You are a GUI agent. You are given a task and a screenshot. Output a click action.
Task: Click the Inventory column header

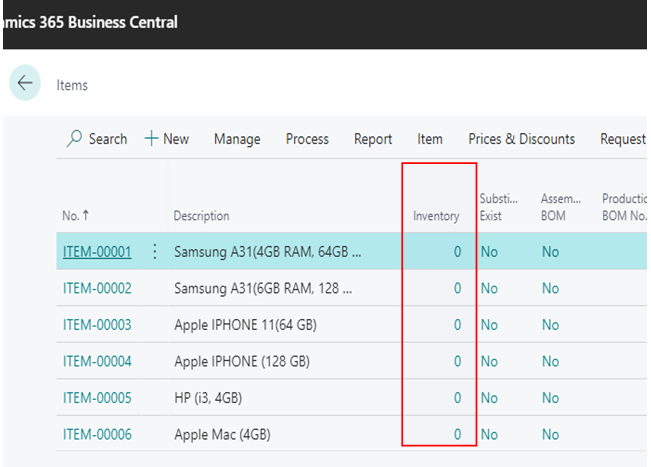pyautogui.click(x=436, y=216)
